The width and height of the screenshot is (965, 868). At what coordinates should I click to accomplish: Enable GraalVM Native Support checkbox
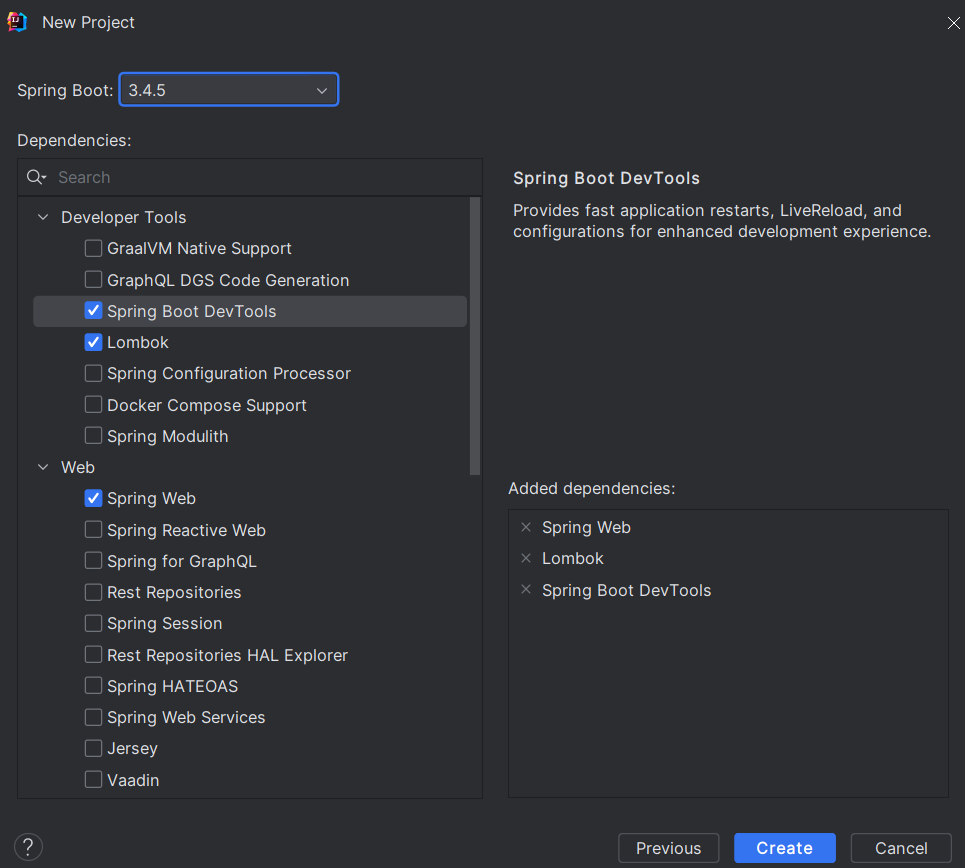[x=93, y=248]
